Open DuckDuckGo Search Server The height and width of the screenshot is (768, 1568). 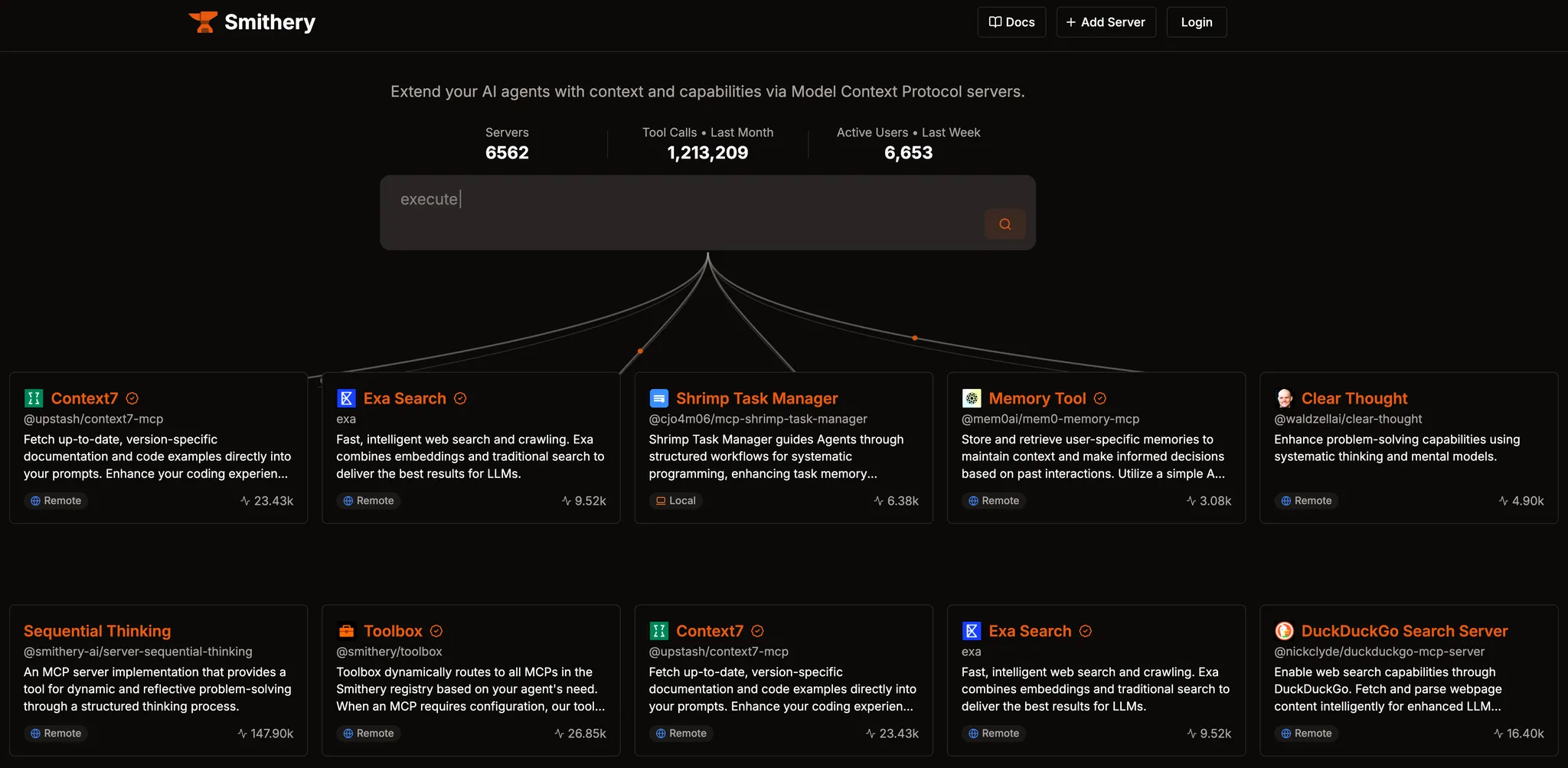[x=1404, y=631]
